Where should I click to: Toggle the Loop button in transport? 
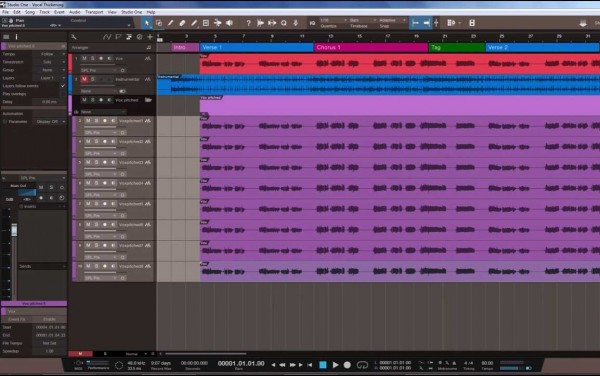point(362,365)
